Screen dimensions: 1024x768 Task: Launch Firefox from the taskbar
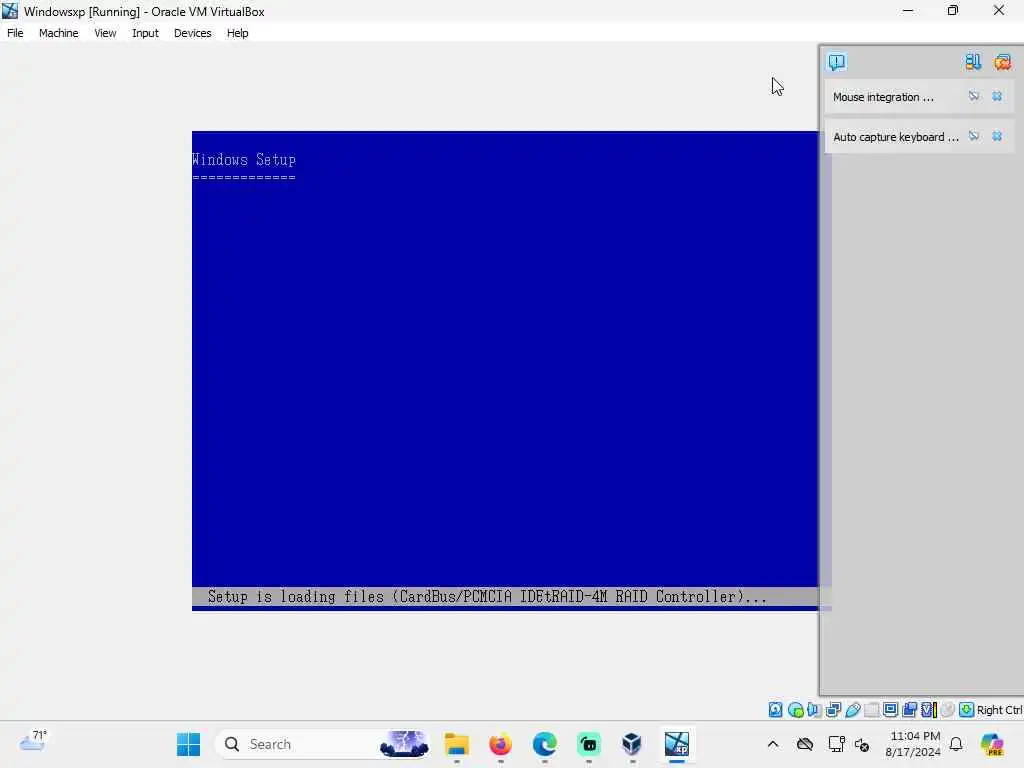coord(500,744)
